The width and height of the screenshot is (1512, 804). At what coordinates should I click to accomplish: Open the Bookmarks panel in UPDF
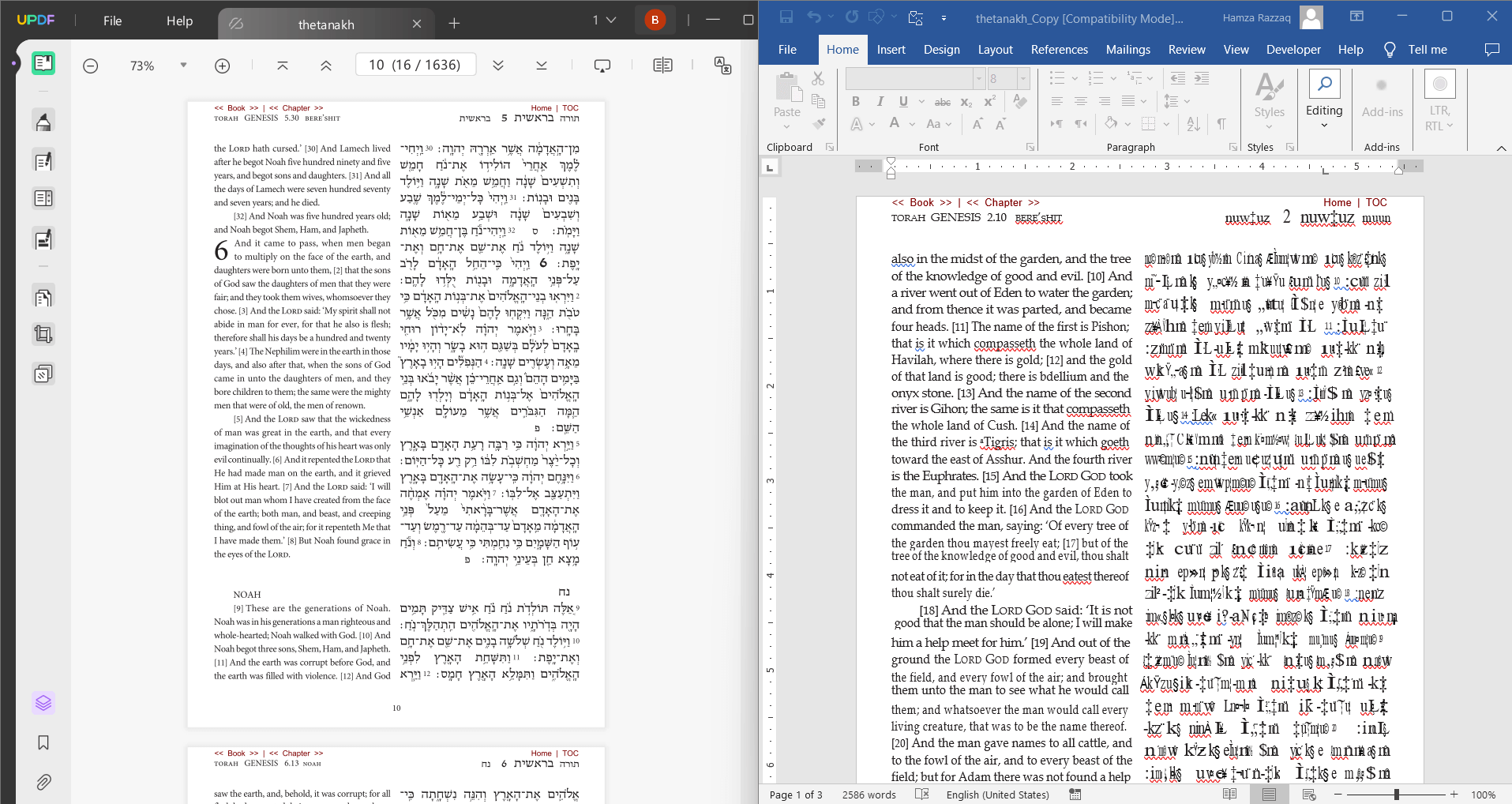(x=43, y=743)
